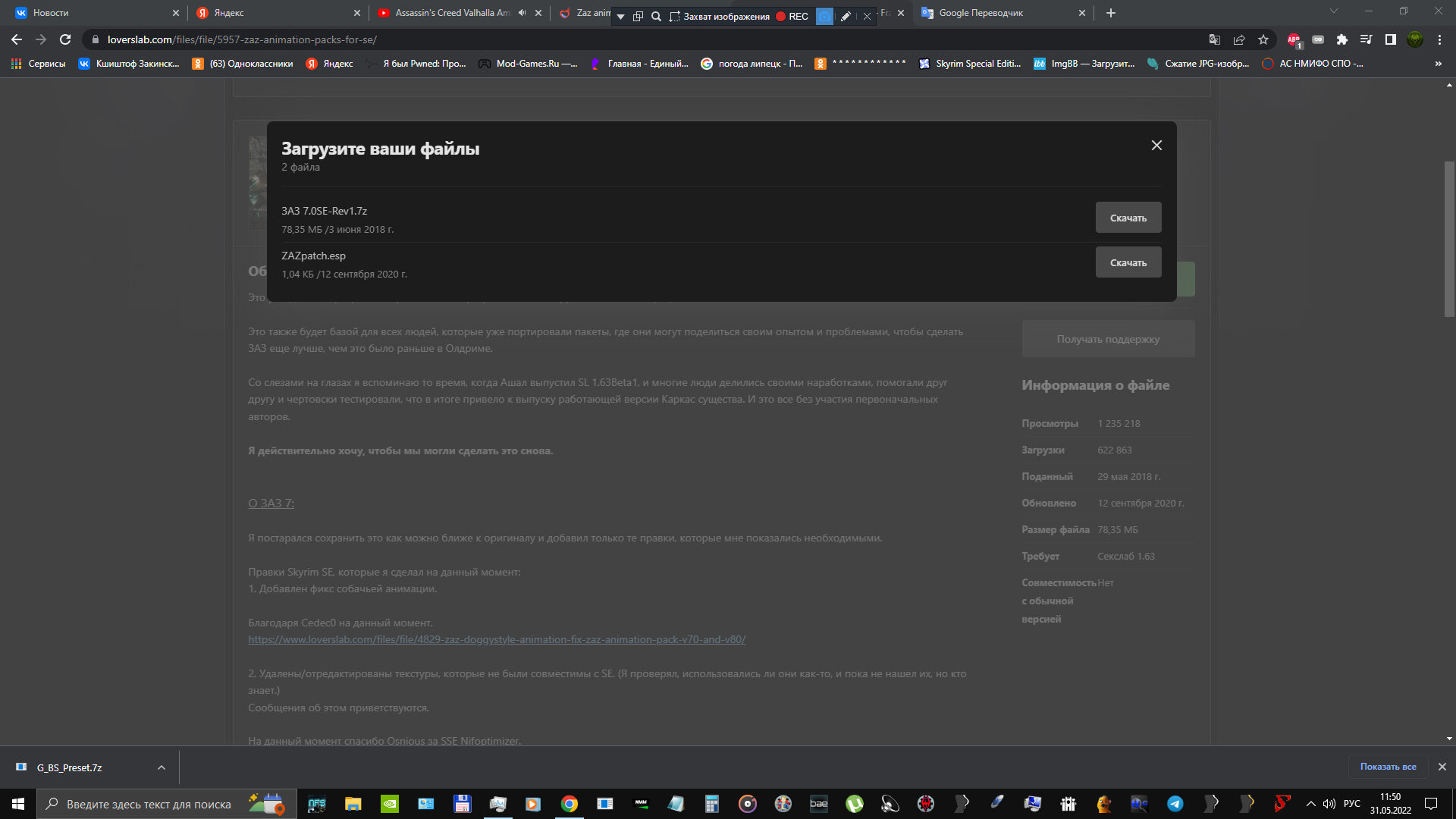Open the Chrome three-dot menu

pyautogui.click(x=1439, y=39)
